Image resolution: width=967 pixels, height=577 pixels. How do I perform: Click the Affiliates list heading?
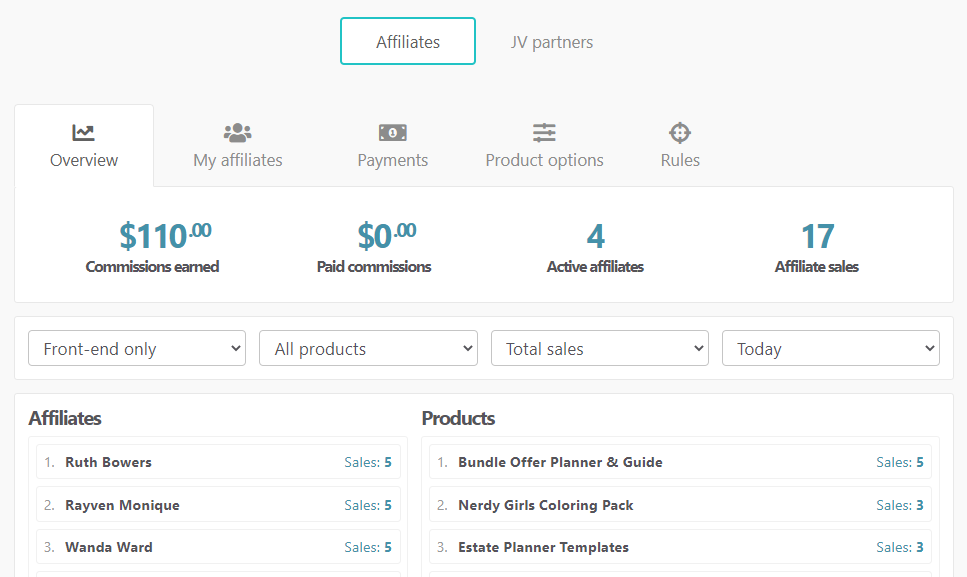[x=65, y=419]
